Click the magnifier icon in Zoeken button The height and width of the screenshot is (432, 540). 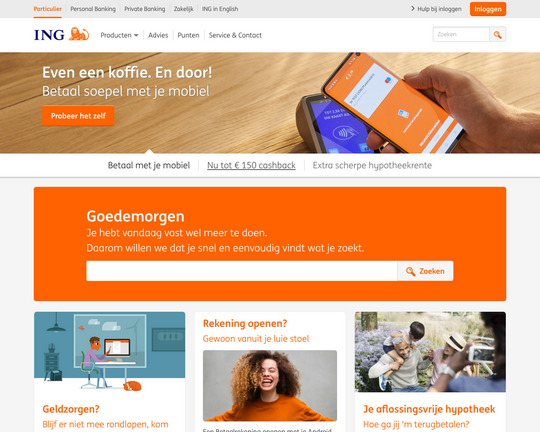410,271
